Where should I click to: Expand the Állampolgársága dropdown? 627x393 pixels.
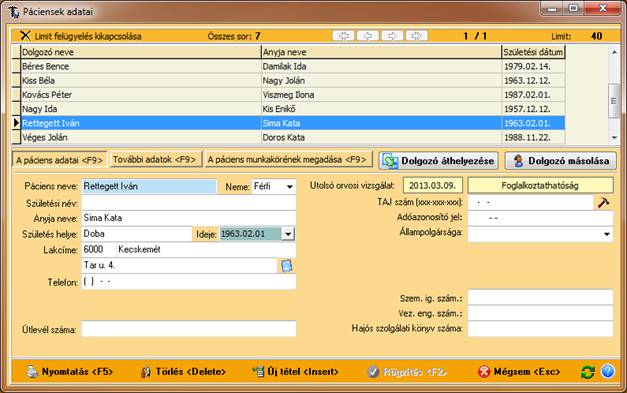[607, 234]
